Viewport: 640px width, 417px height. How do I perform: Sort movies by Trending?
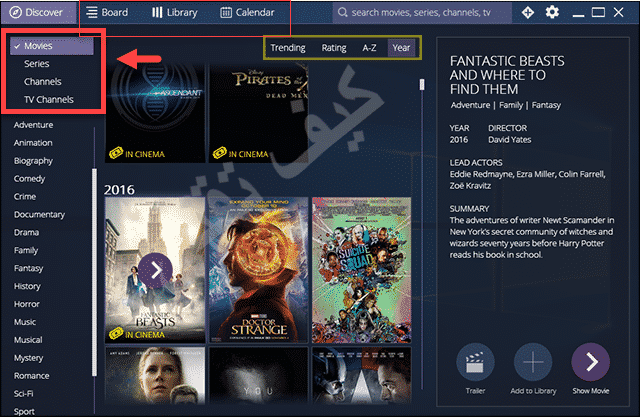tap(288, 48)
